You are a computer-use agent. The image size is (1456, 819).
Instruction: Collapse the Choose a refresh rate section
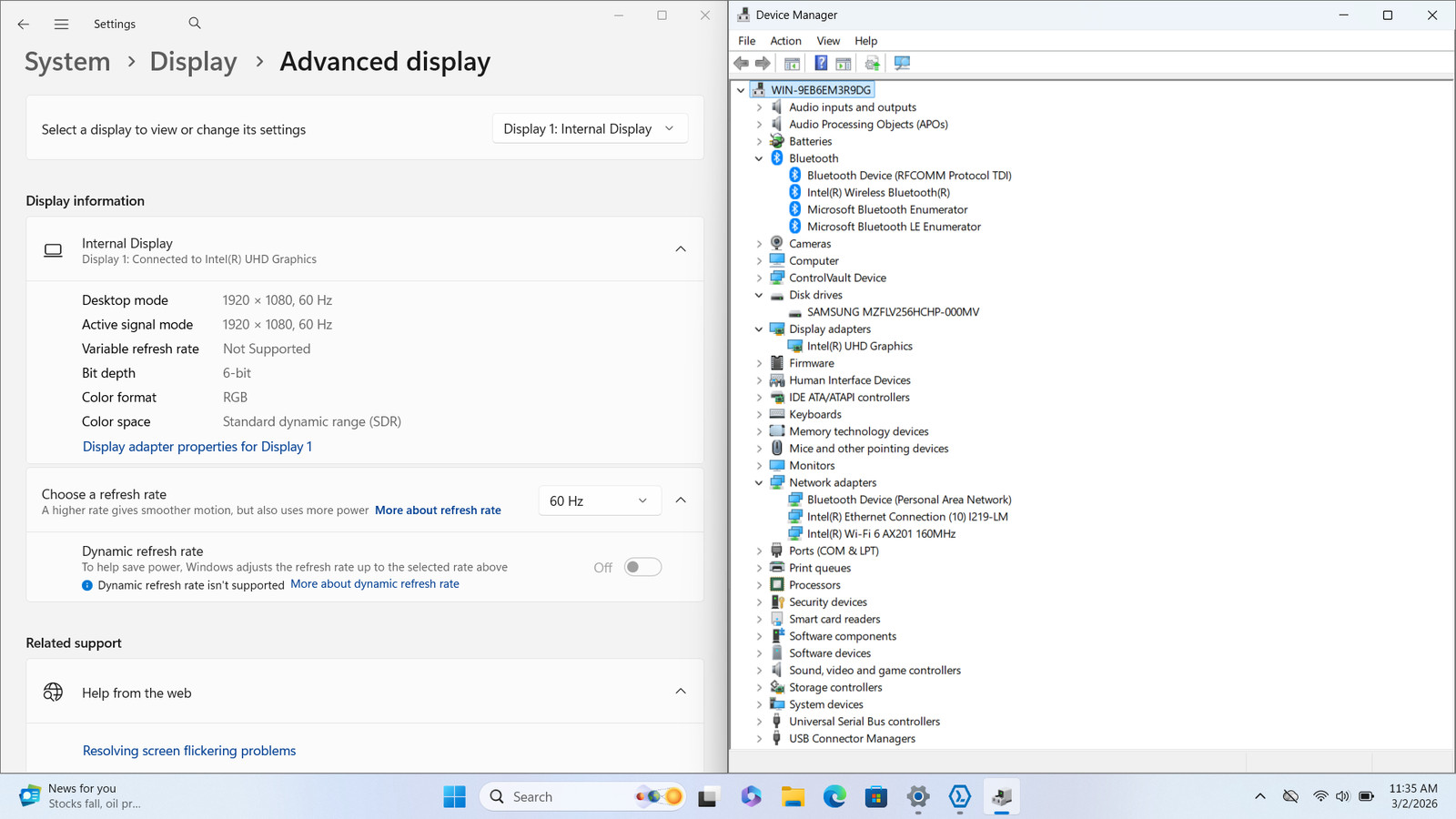pos(681,500)
